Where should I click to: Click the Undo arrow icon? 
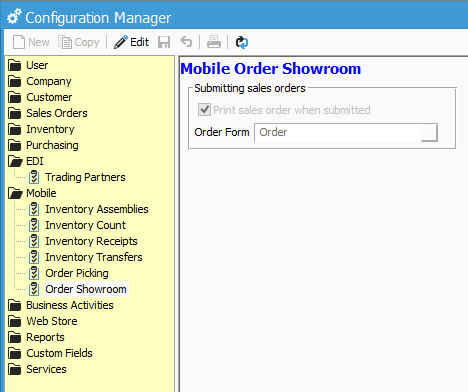pyautogui.click(x=186, y=42)
